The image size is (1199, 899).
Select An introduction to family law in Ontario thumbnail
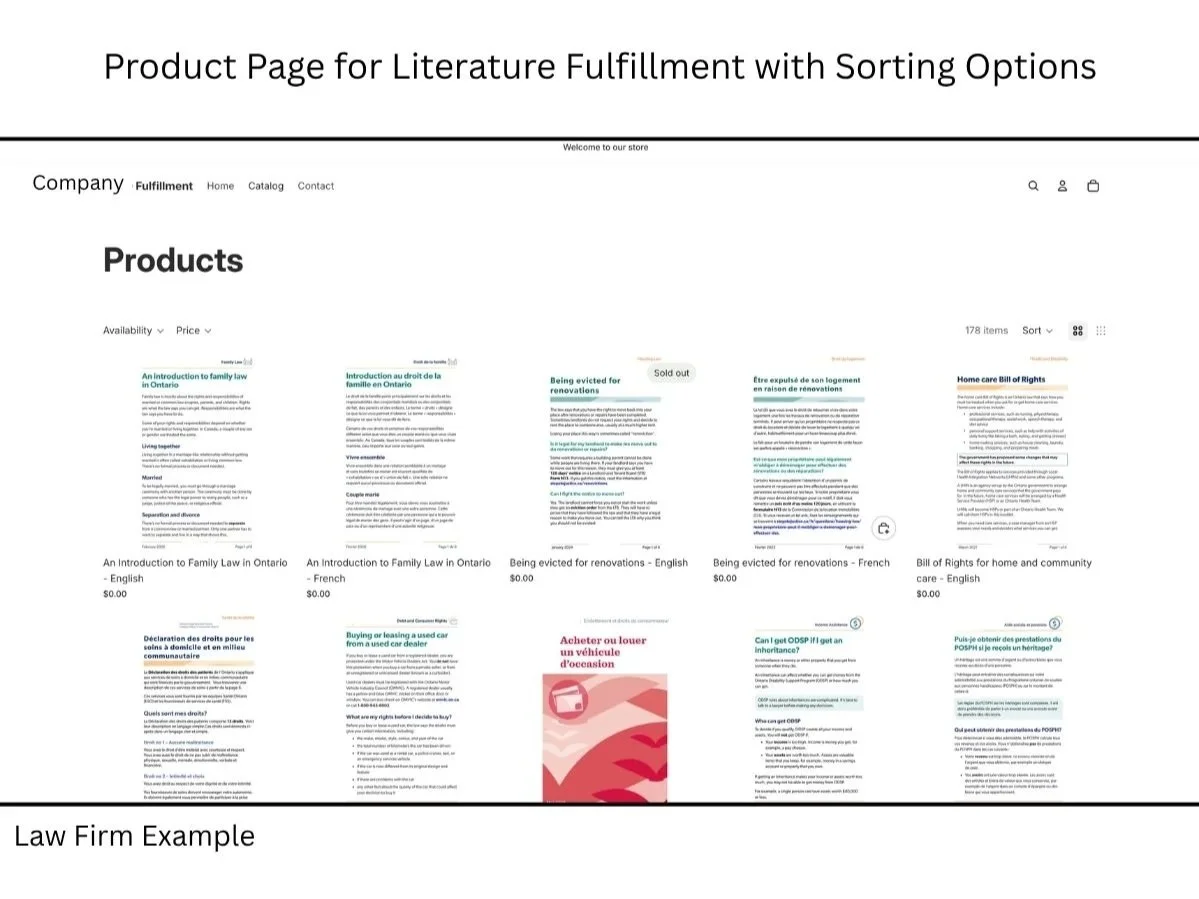pos(197,453)
